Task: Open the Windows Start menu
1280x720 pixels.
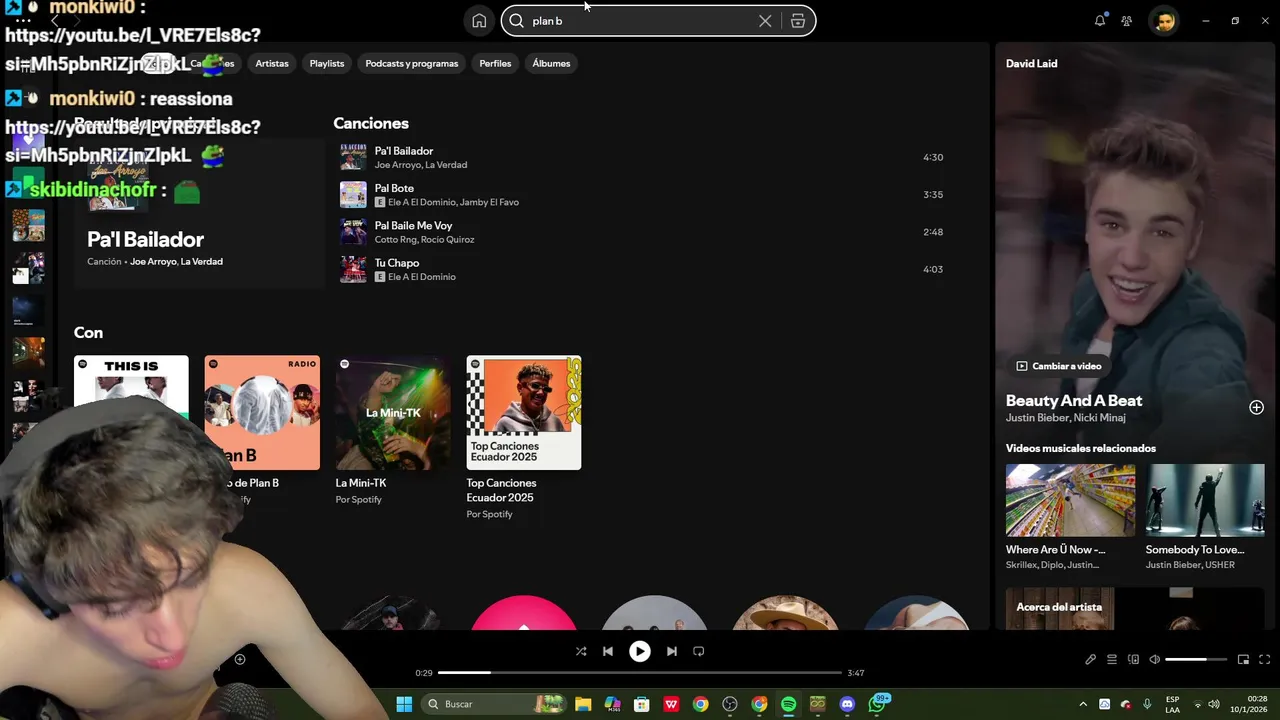Action: click(x=404, y=704)
